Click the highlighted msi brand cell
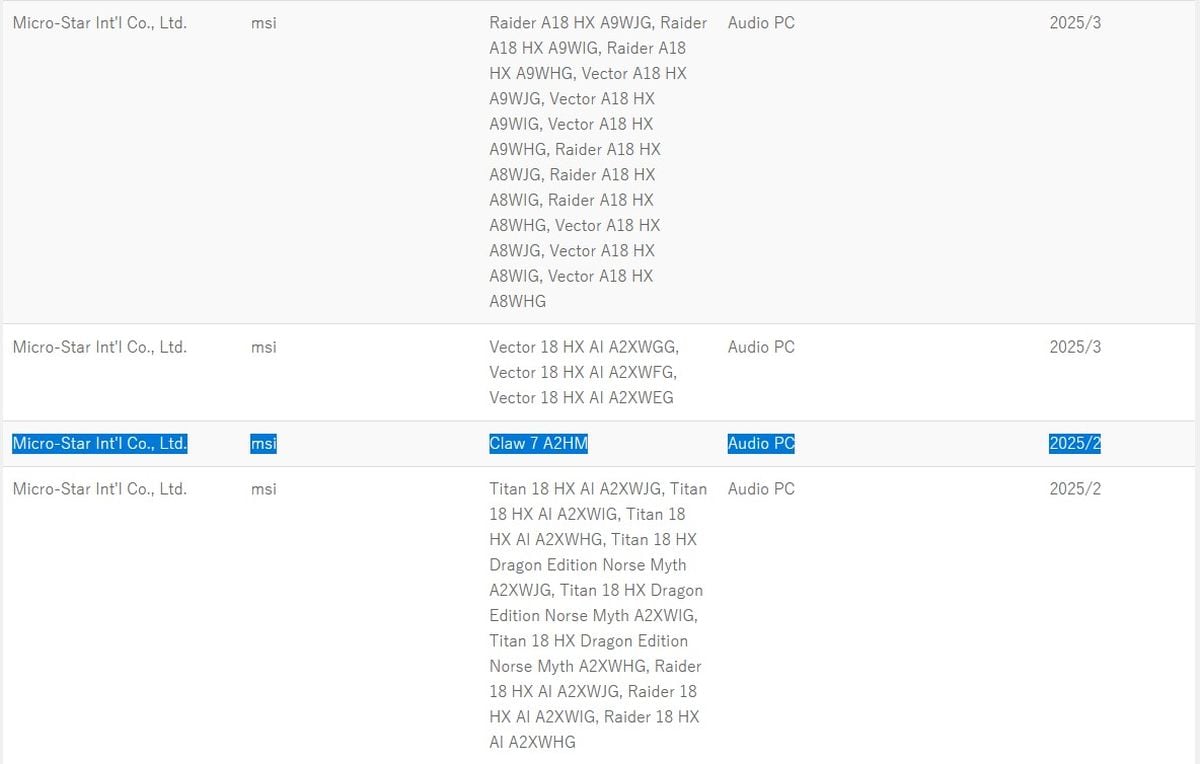The image size is (1200, 764). click(263, 444)
